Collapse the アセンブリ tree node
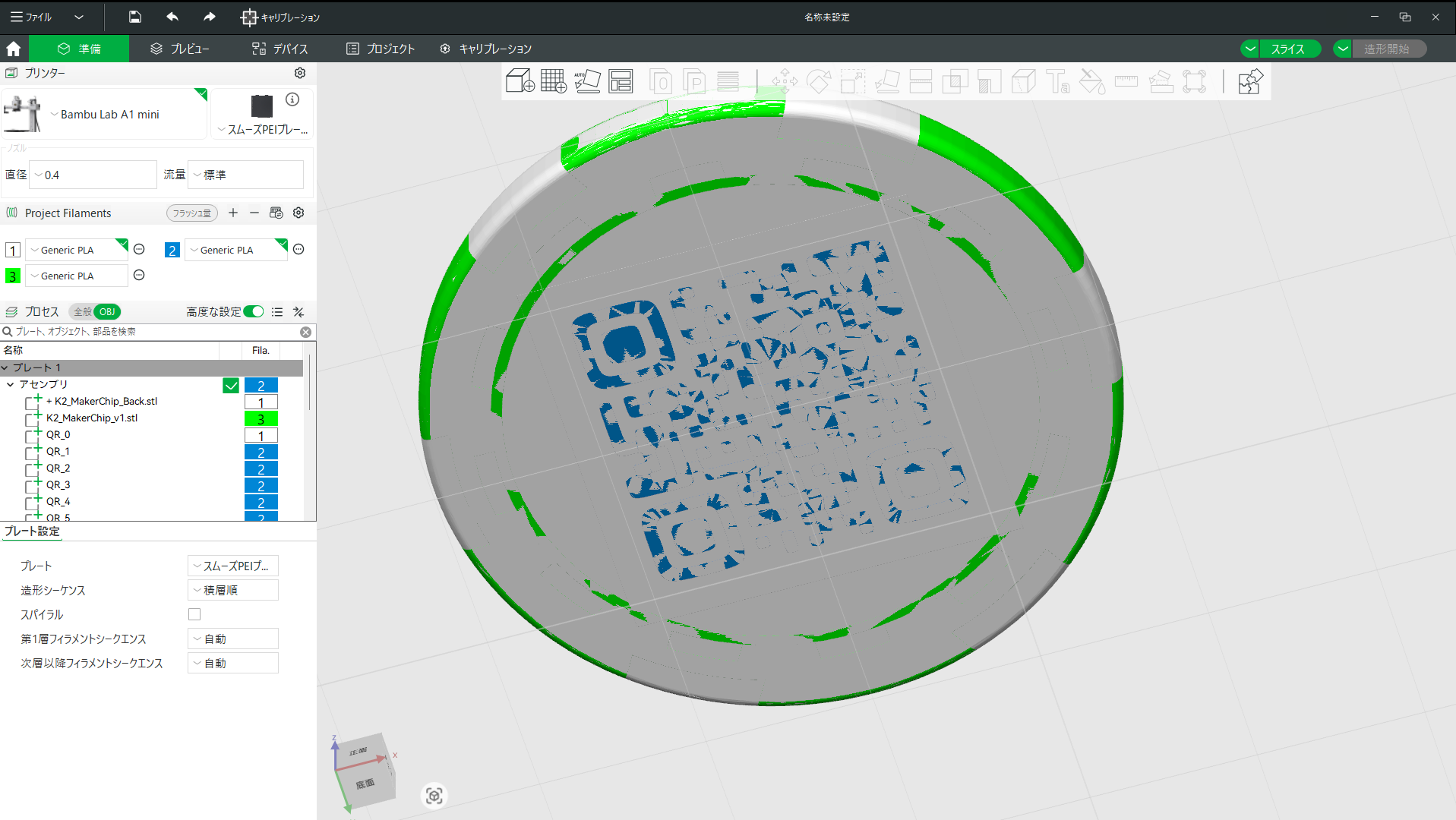 (10, 384)
